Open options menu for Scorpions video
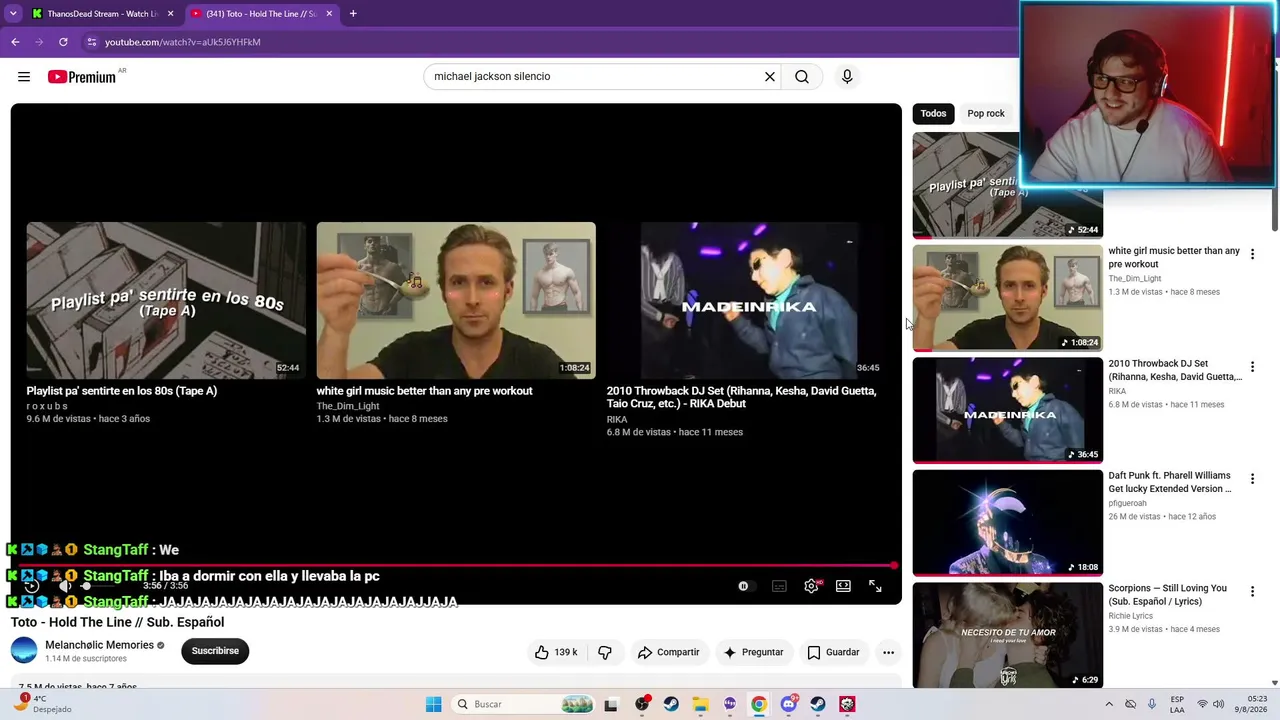 (1252, 592)
